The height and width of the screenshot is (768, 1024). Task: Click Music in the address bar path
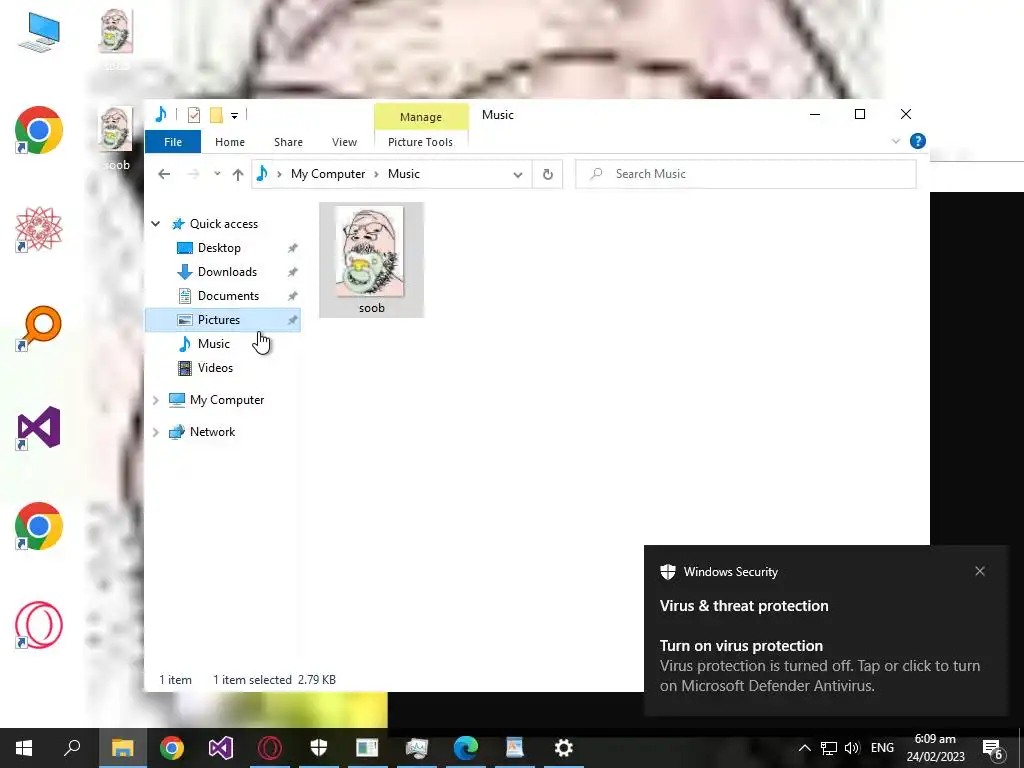coord(404,174)
